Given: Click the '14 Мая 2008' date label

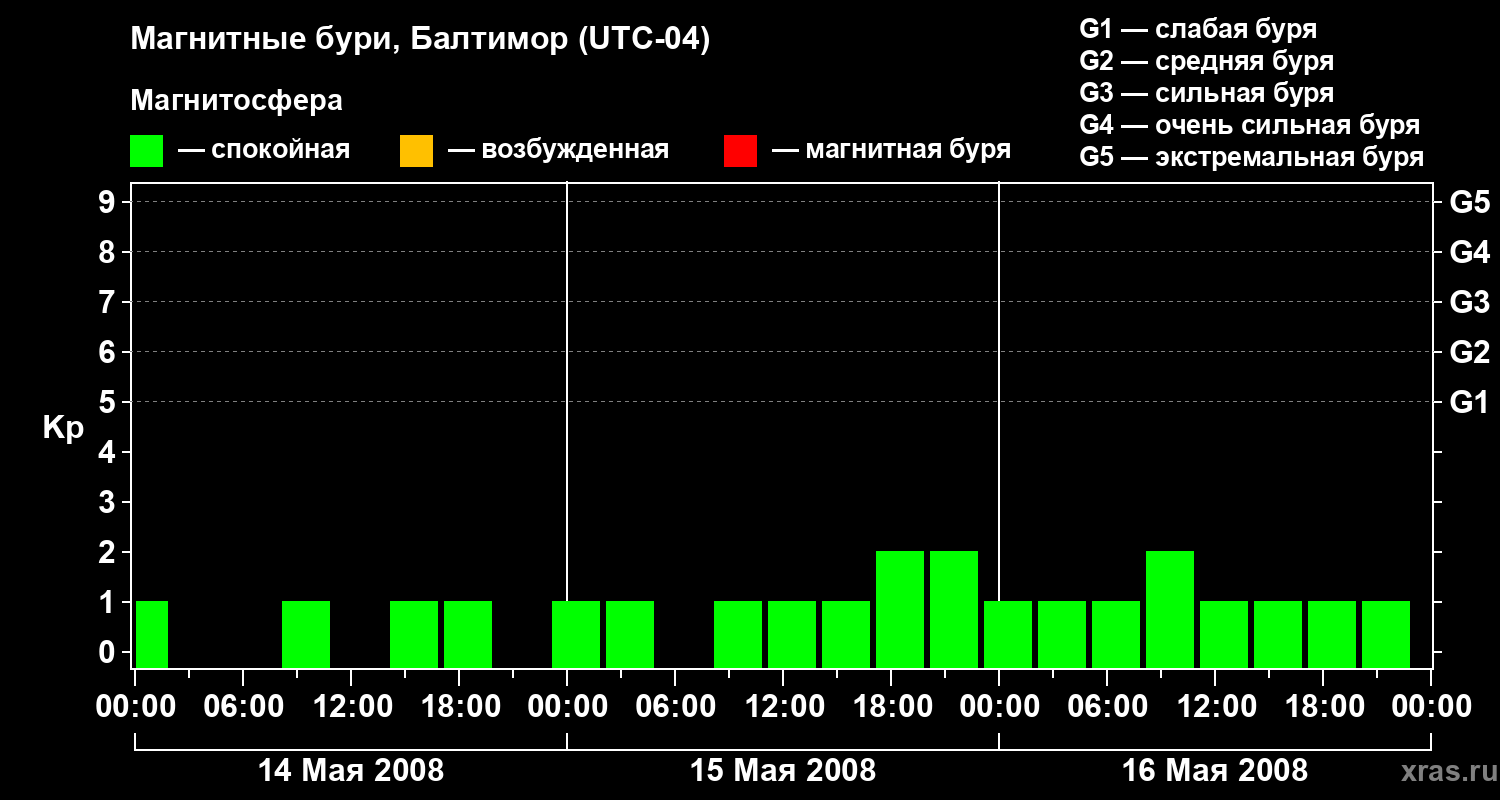Looking at the screenshot, I should tap(351, 771).
